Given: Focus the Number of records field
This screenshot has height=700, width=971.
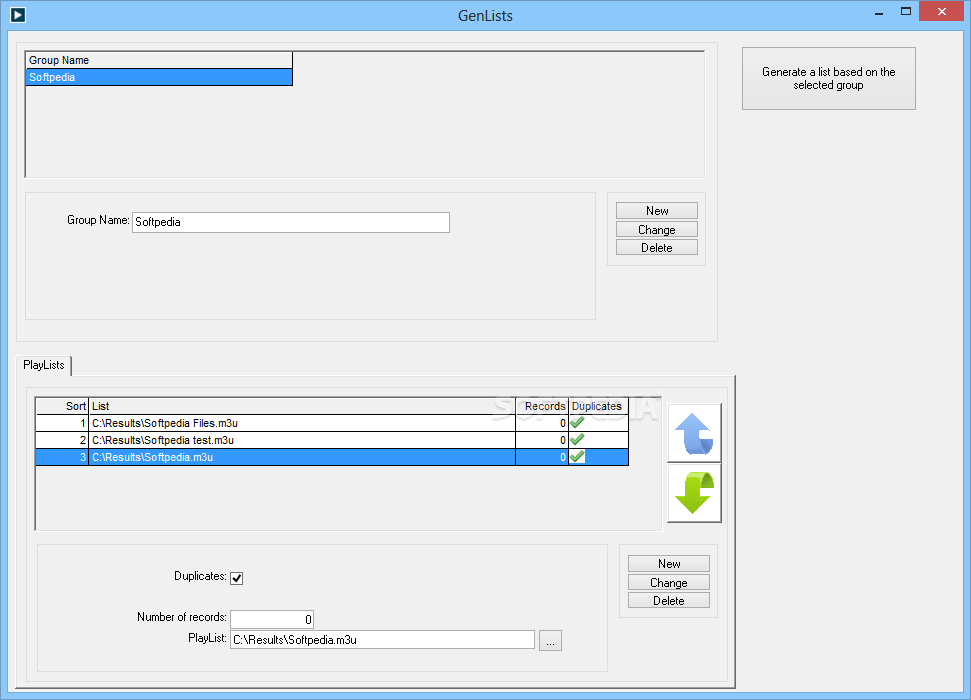Looking at the screenshot, I should coord(272,619).
